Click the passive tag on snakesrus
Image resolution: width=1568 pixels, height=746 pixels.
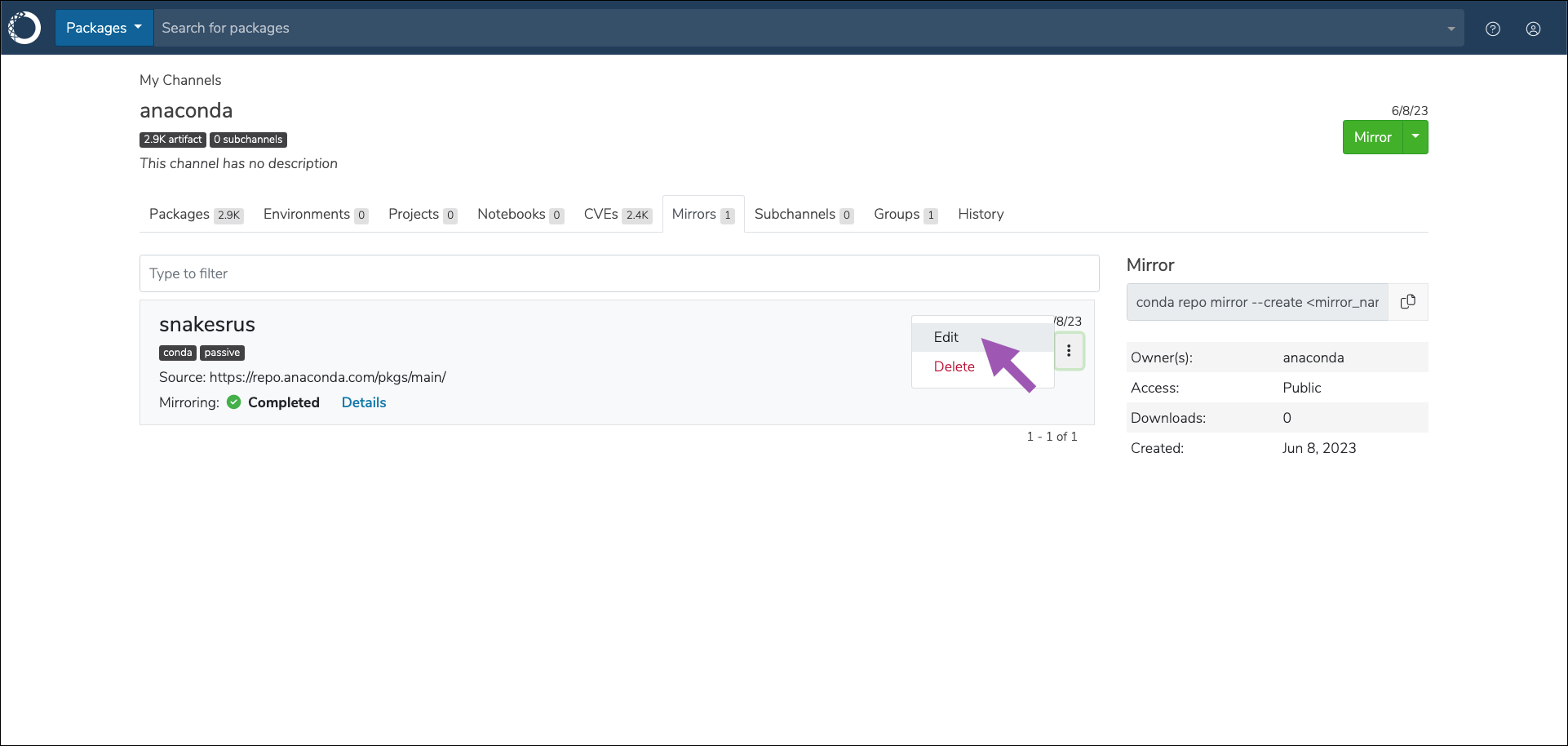[x=223, y=353]
